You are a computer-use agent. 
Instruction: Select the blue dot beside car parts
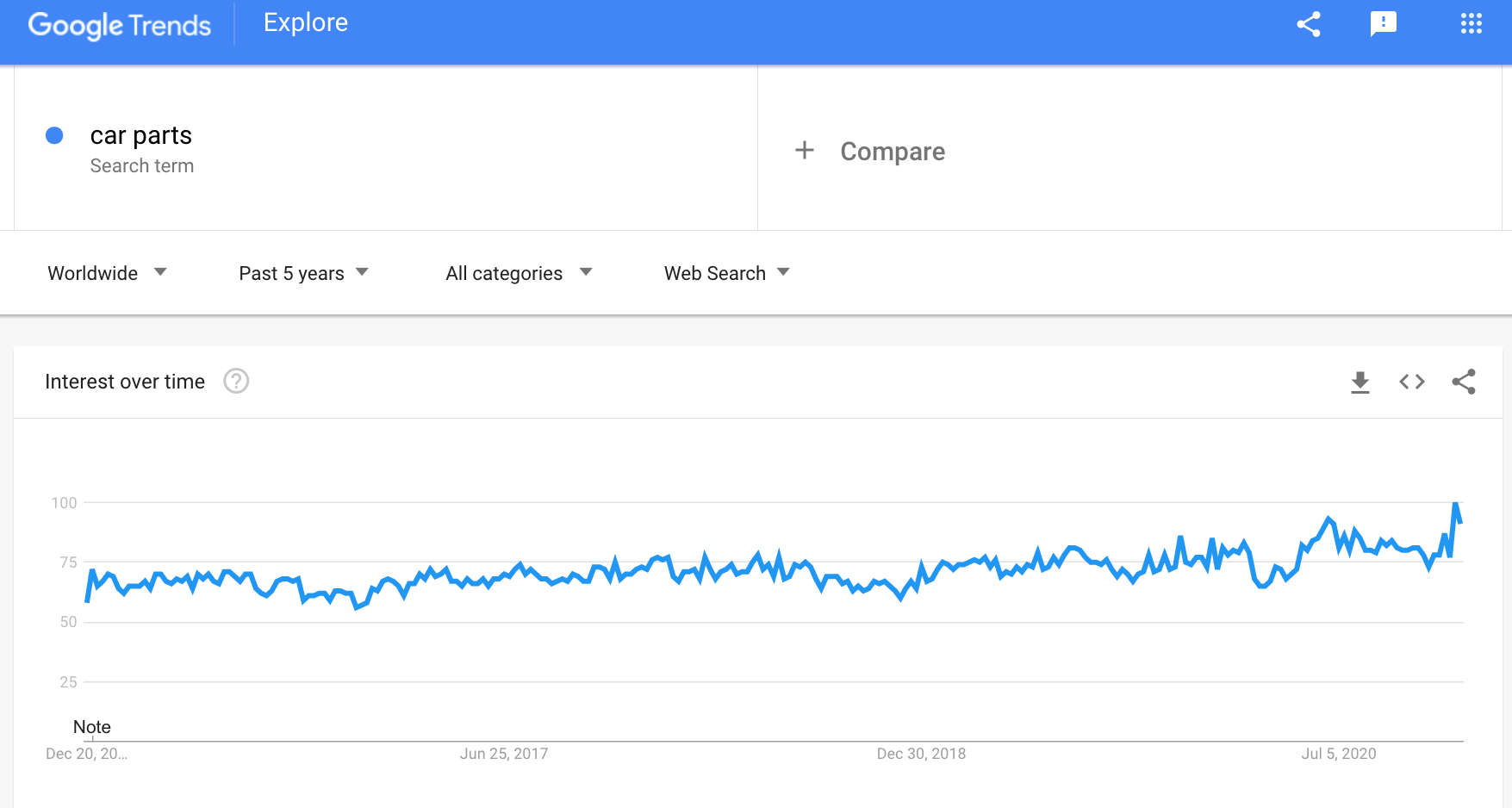coord(54,135)
